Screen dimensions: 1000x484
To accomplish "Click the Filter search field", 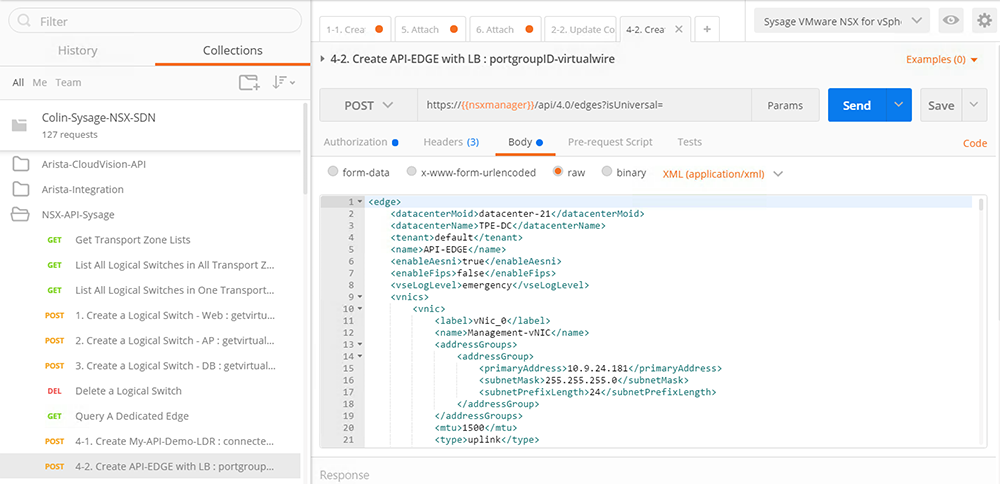I will (x=155, y=21).
